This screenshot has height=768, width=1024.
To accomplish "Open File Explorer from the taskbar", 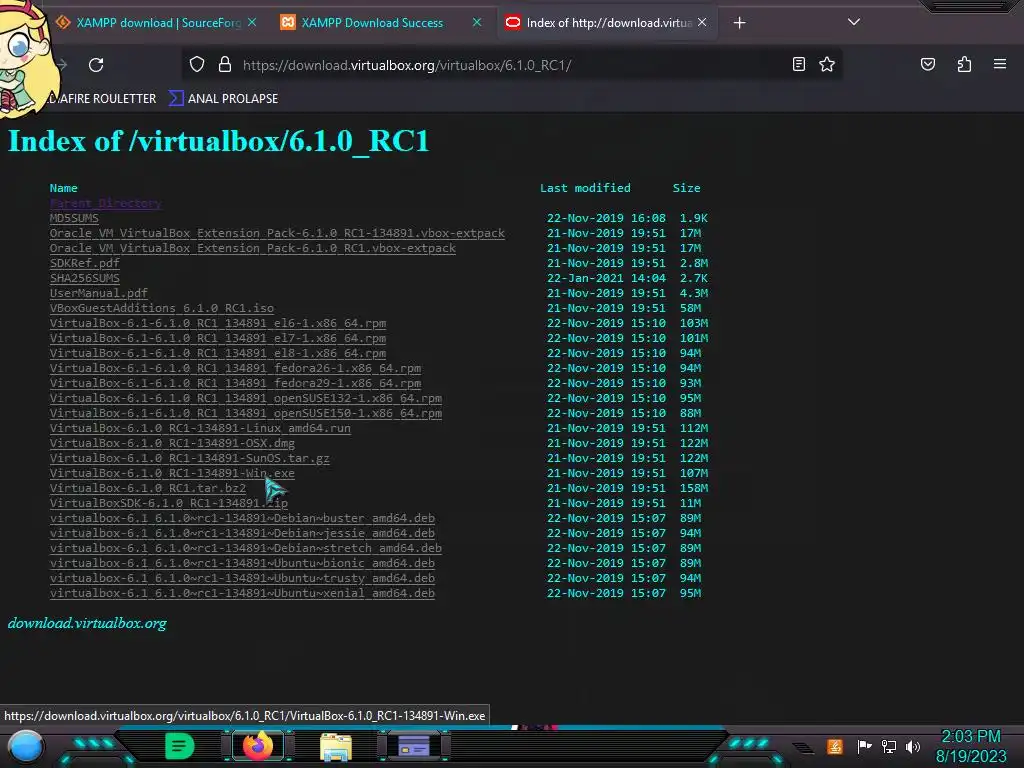I will click(336, 746).
